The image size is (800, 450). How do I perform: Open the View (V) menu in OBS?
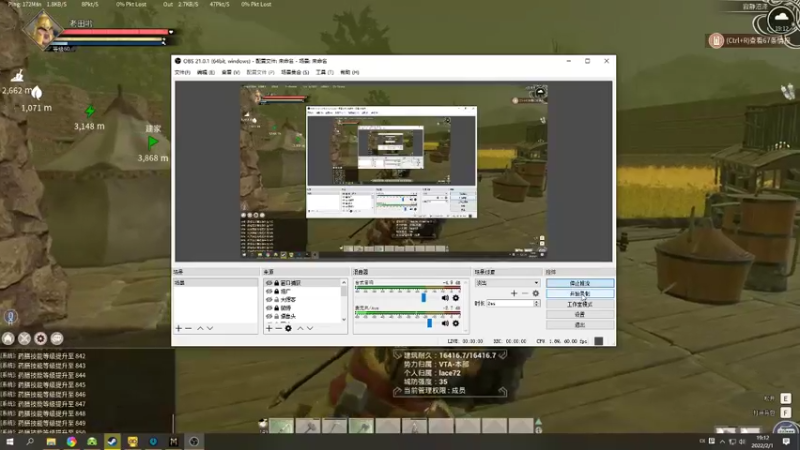pyautogui.click(x=230, y=72)
